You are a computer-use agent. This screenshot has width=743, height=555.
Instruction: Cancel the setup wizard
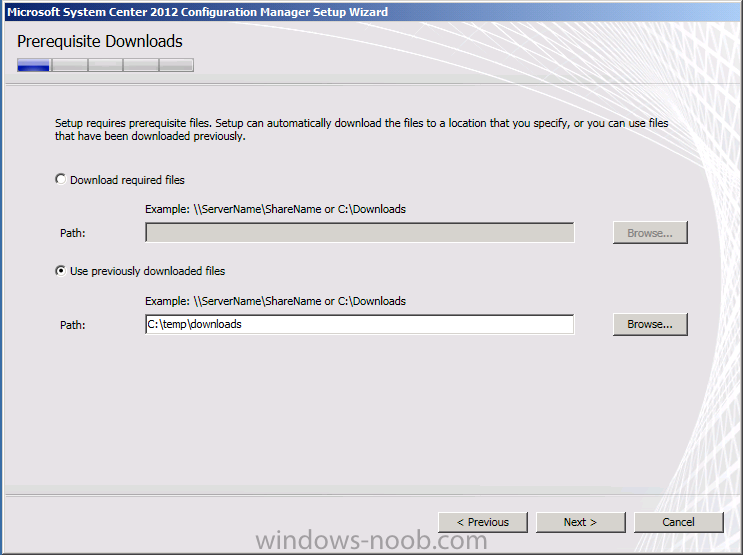tap(679, 522)
